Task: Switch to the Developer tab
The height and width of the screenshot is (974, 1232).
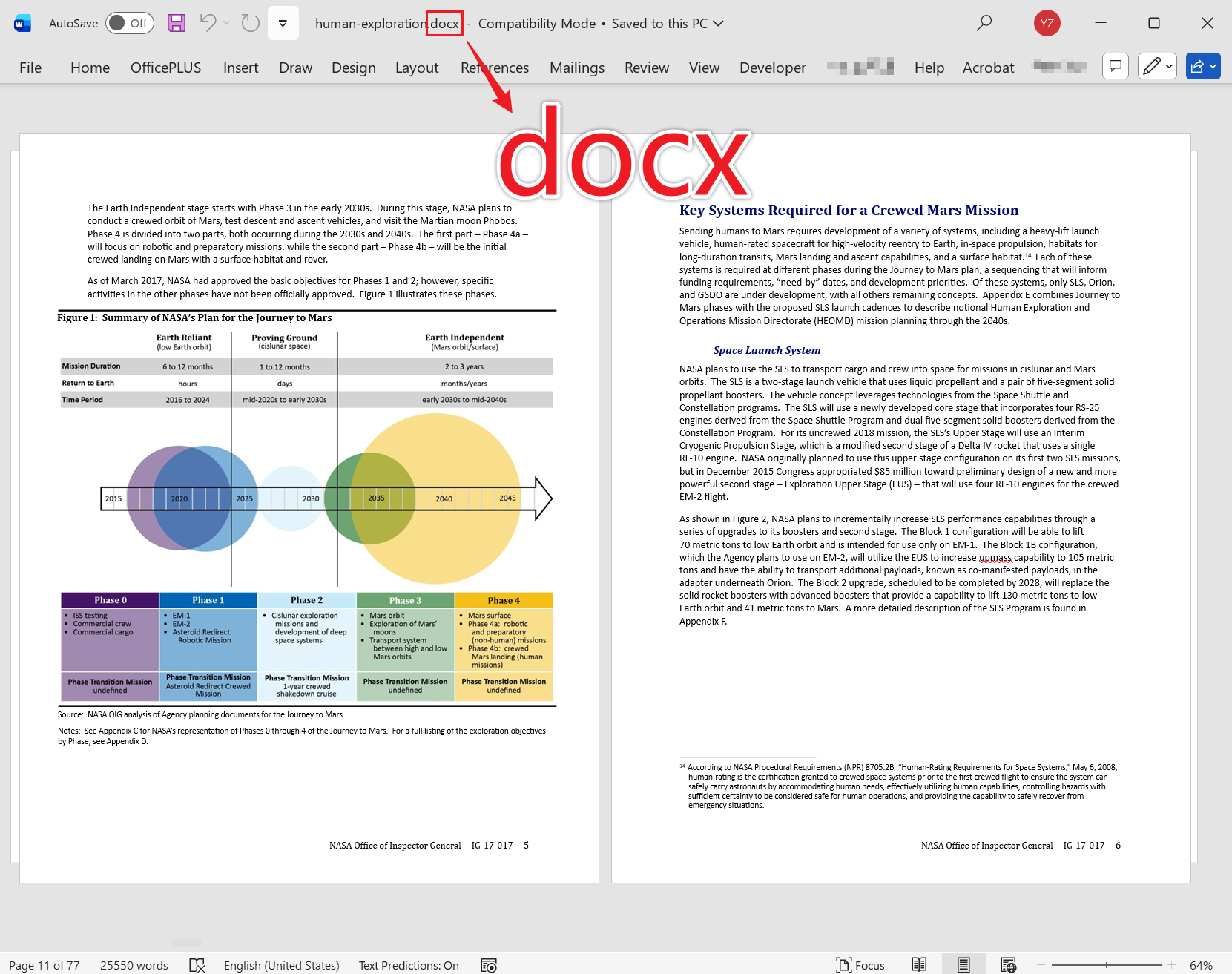Action: pos(772,68)
